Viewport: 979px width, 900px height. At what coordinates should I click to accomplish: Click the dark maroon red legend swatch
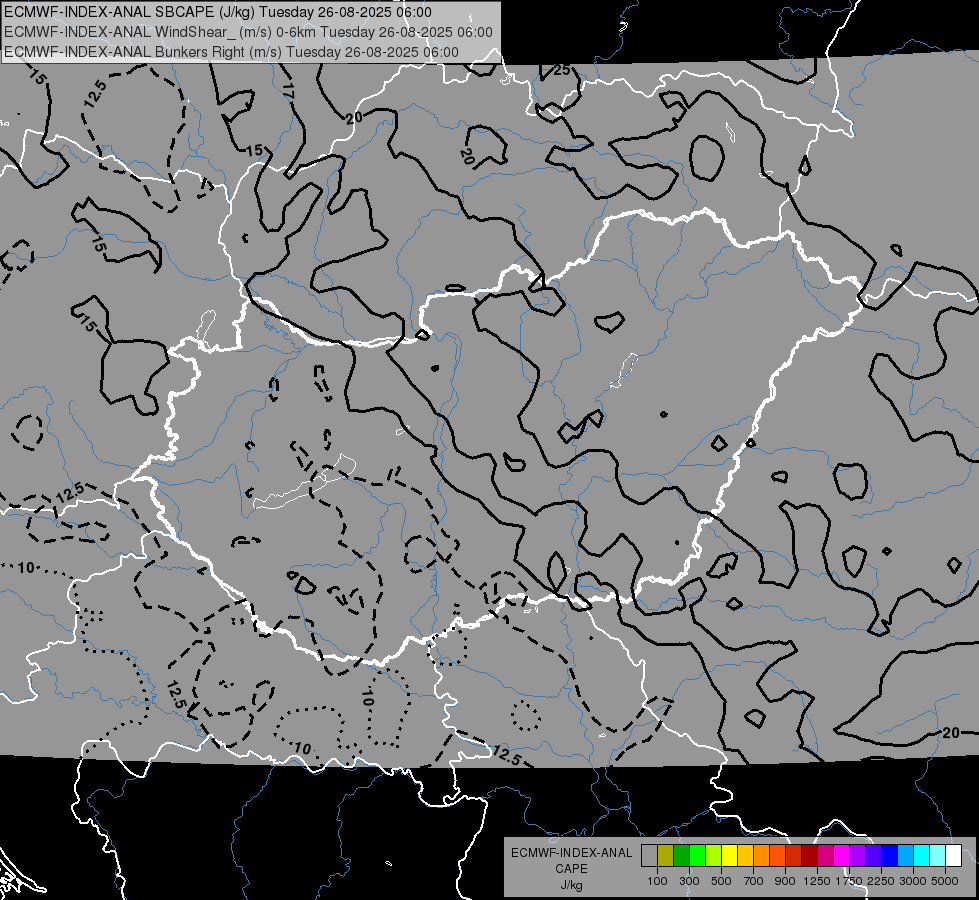click(809, 855)
